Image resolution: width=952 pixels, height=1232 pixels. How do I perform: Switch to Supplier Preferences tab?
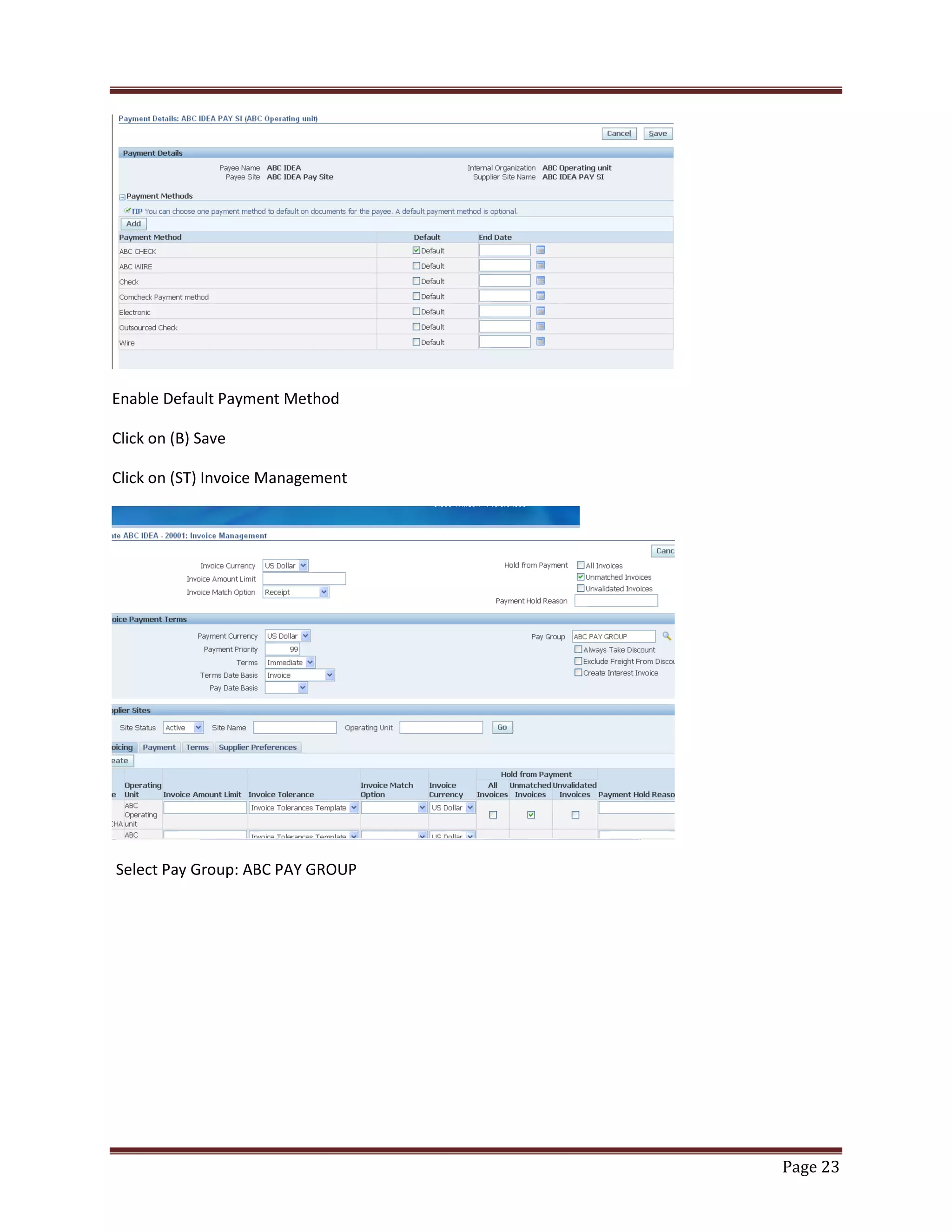(x=258, y=747)
